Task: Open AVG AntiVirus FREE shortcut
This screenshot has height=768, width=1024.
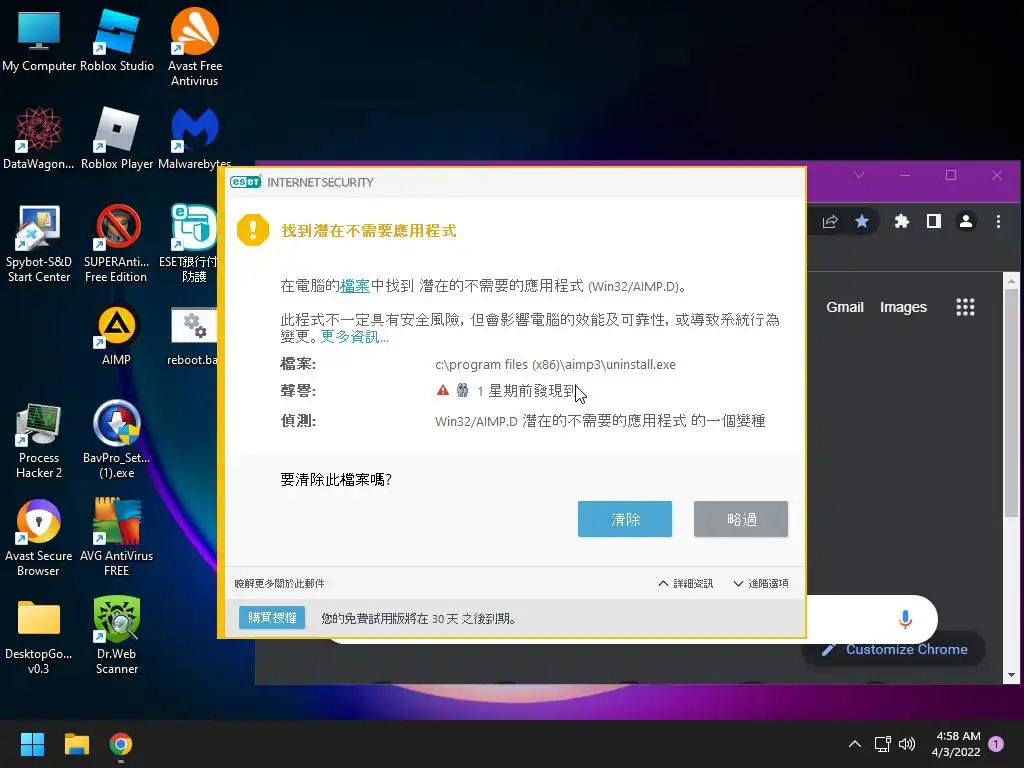Action: 117,539
